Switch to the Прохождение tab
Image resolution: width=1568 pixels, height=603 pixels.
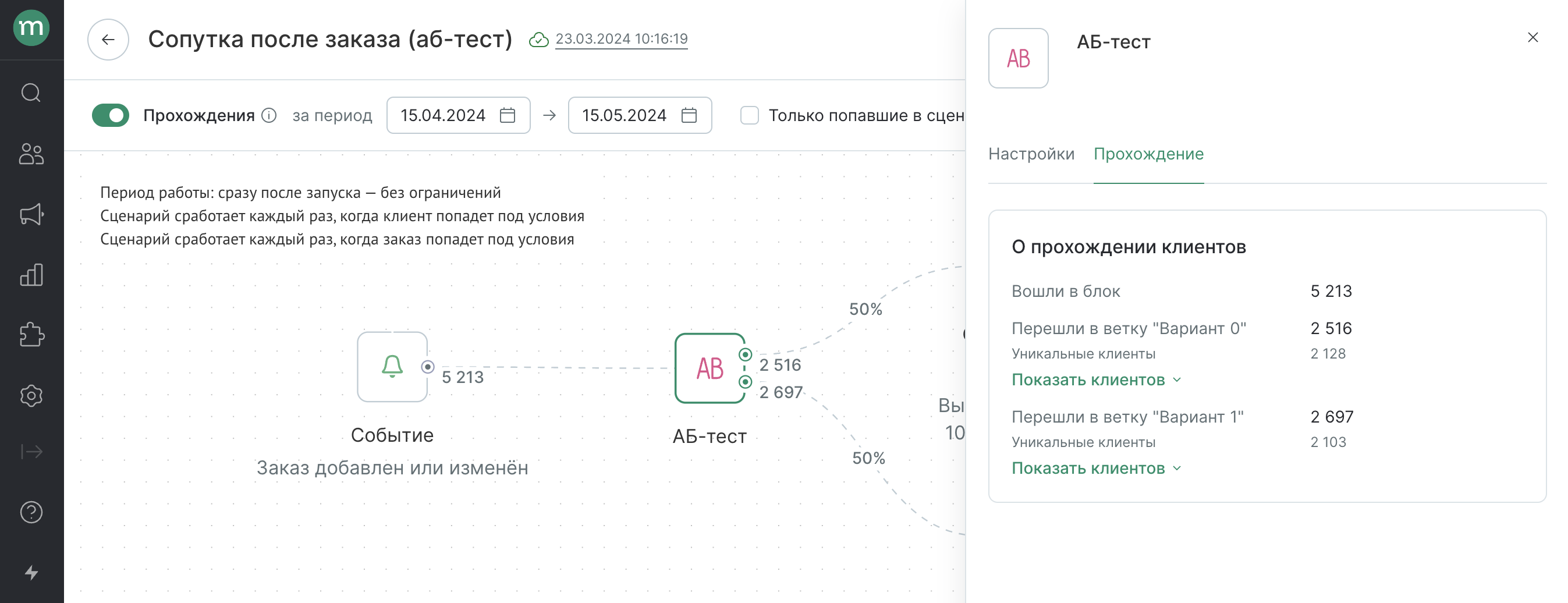point(1148,153)
